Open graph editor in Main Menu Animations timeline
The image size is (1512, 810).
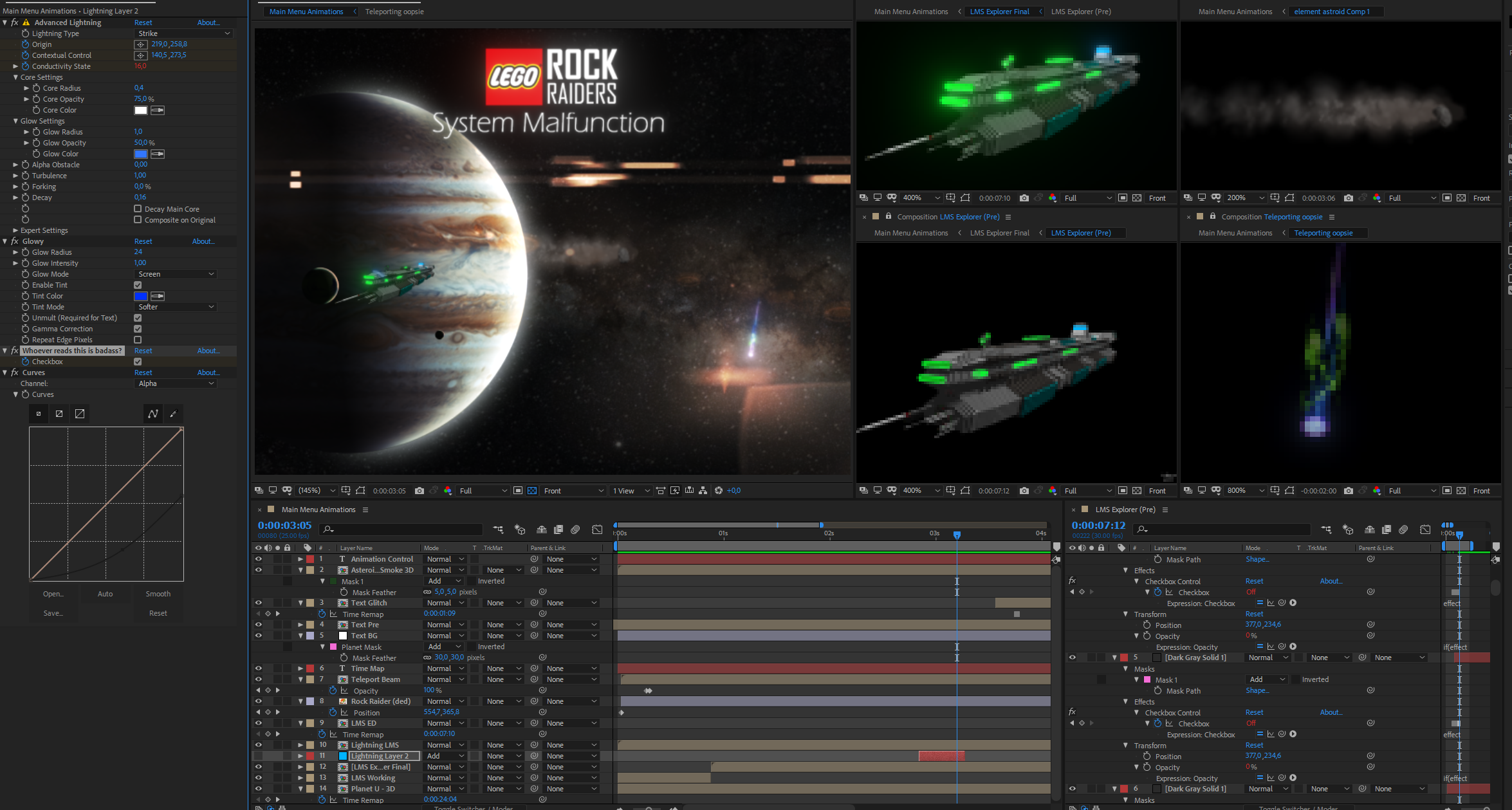pos(598,529)
